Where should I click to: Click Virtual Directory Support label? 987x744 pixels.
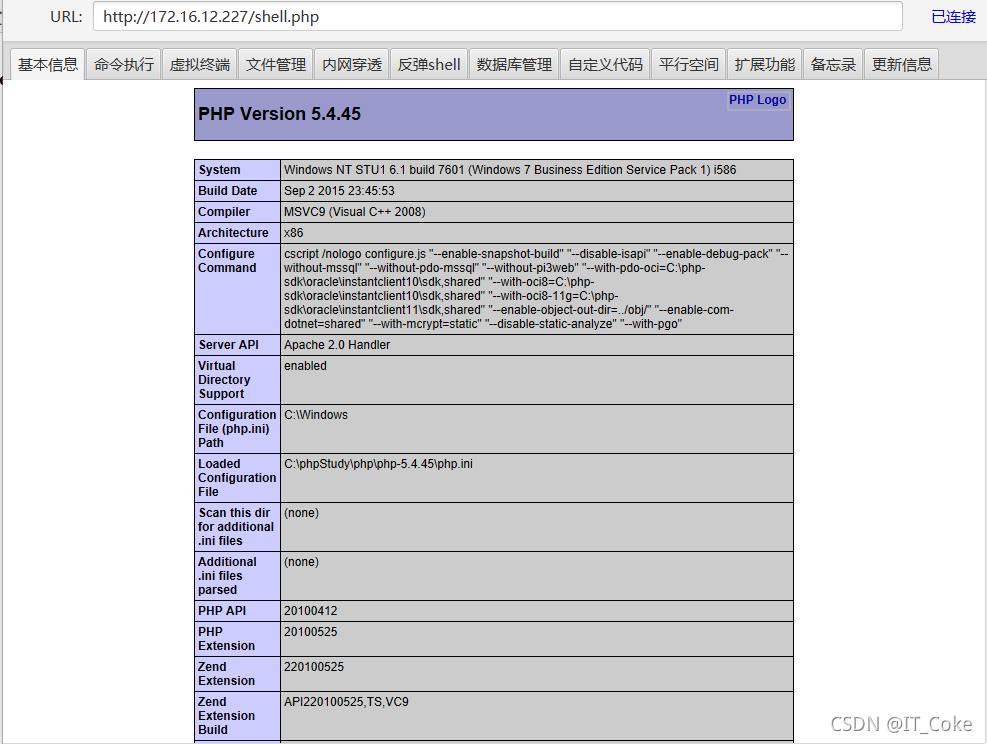click(225, 380)
